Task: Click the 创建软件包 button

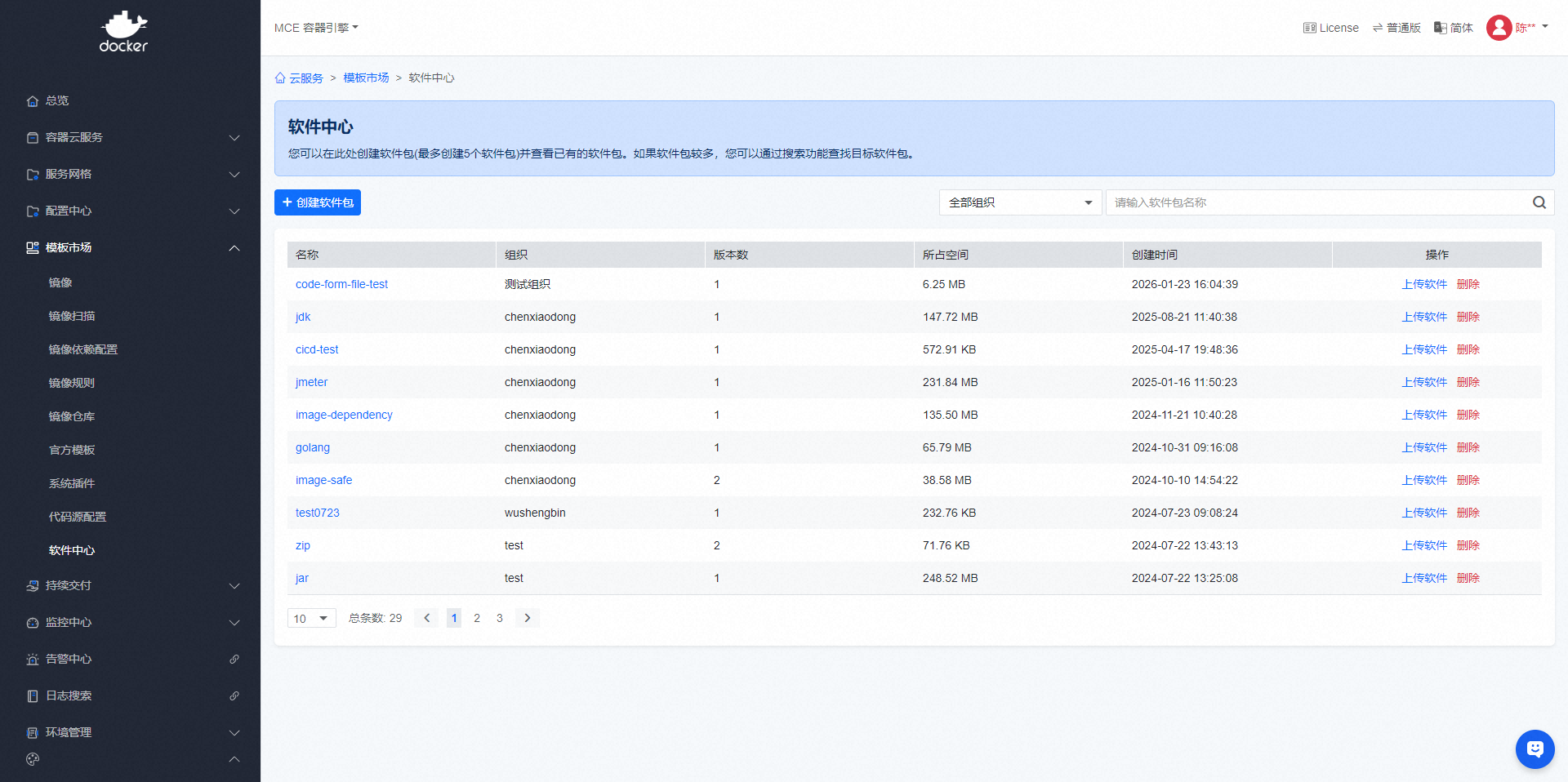Action: point(318,202)
